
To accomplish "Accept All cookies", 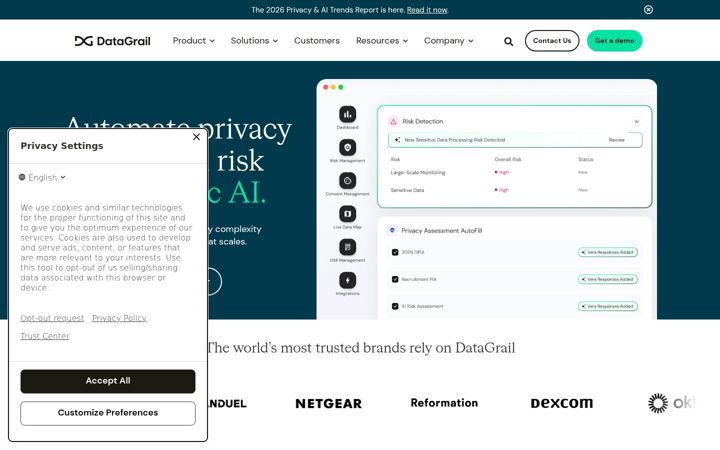I will click(x=108, y=381).
